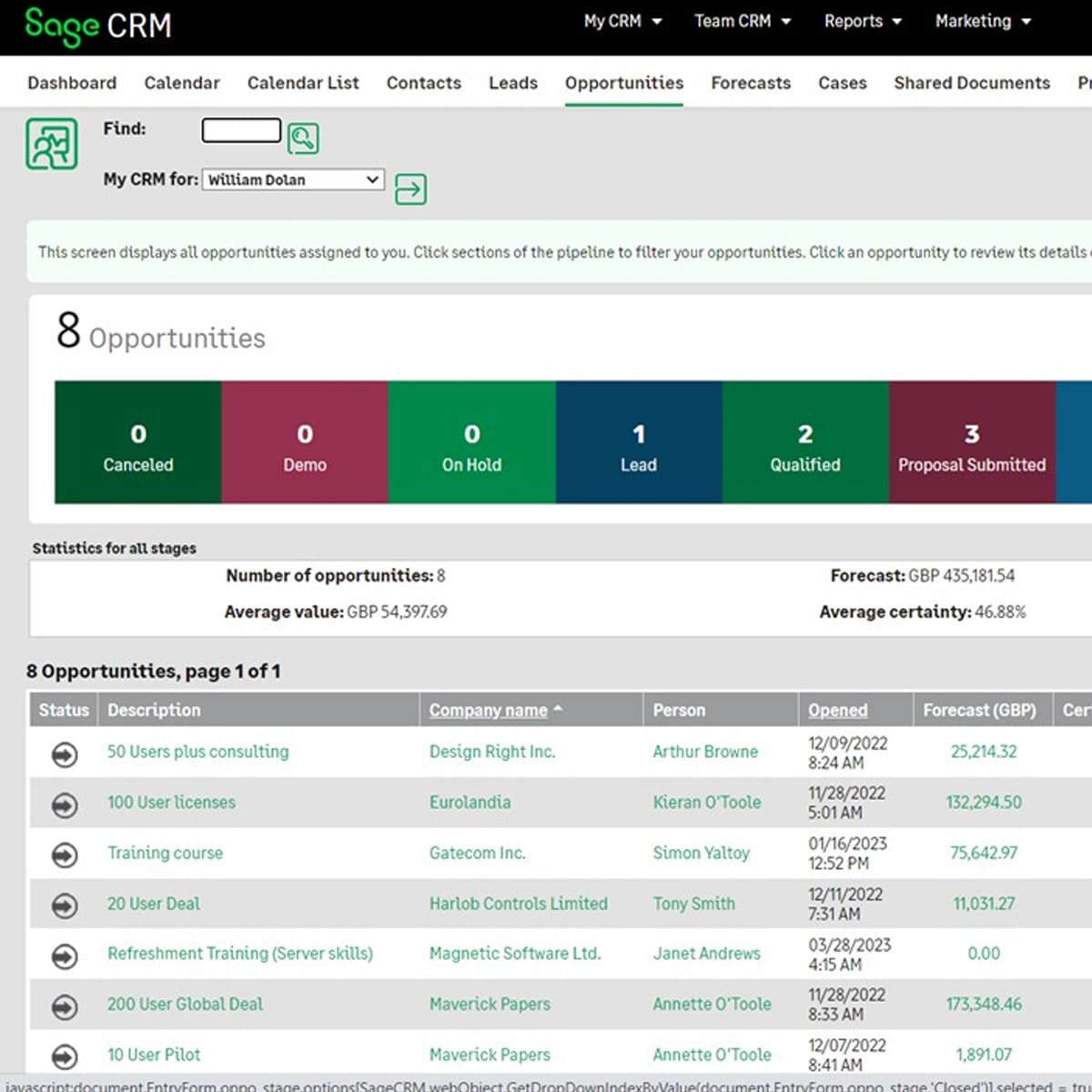Switch to the Dashboard tab
This screenshot has width=1092, height=1092.
(72, 83)
